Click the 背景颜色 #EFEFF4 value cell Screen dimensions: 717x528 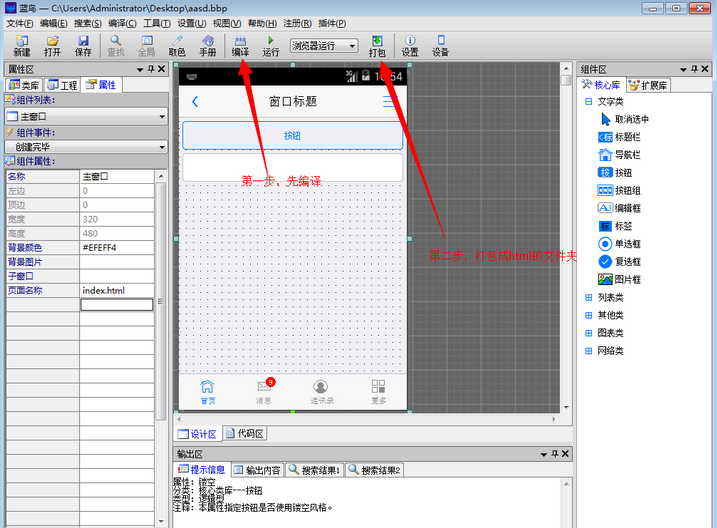117,247
